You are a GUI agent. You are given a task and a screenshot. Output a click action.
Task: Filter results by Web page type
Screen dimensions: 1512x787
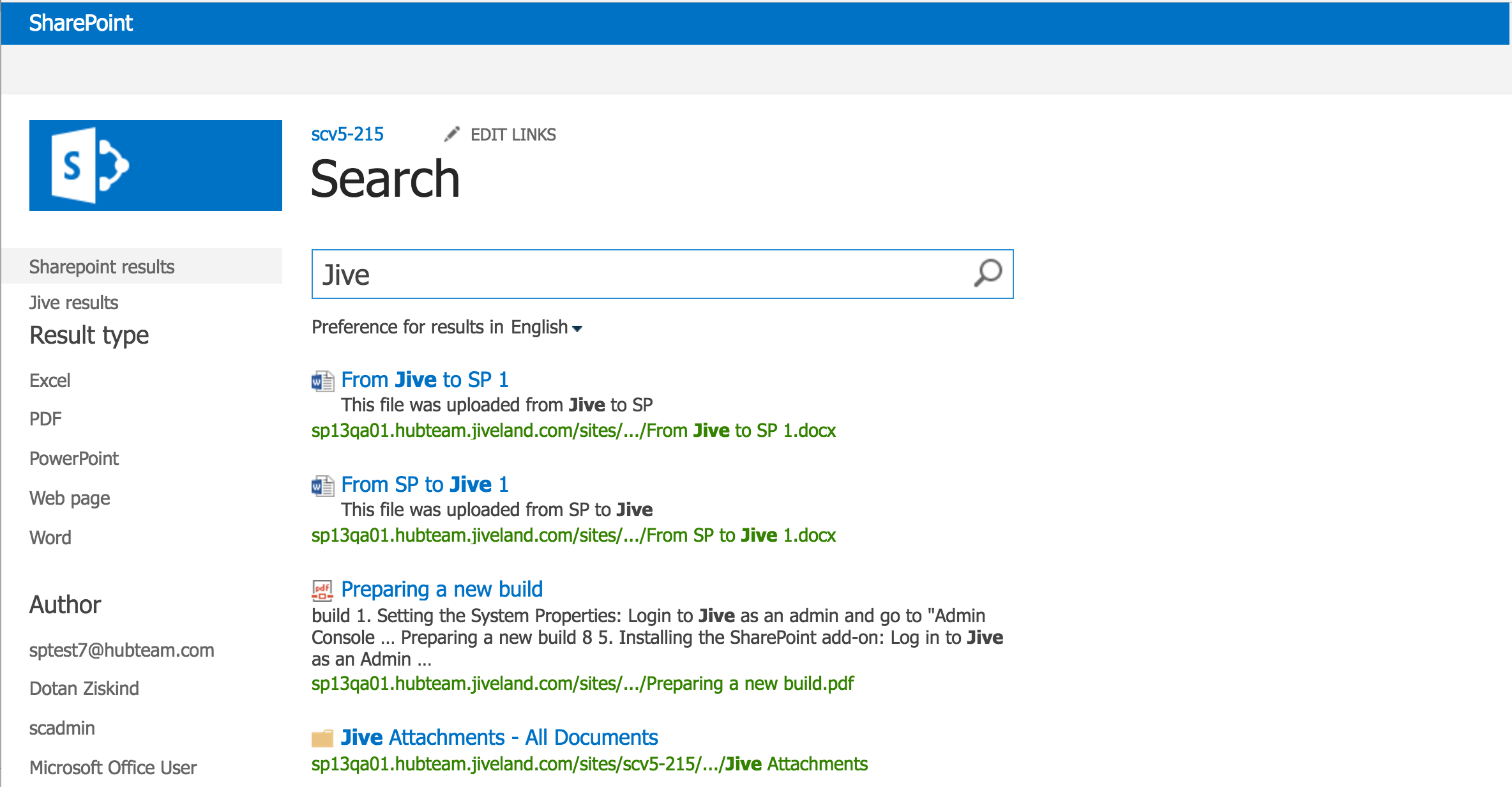[70, 498]
